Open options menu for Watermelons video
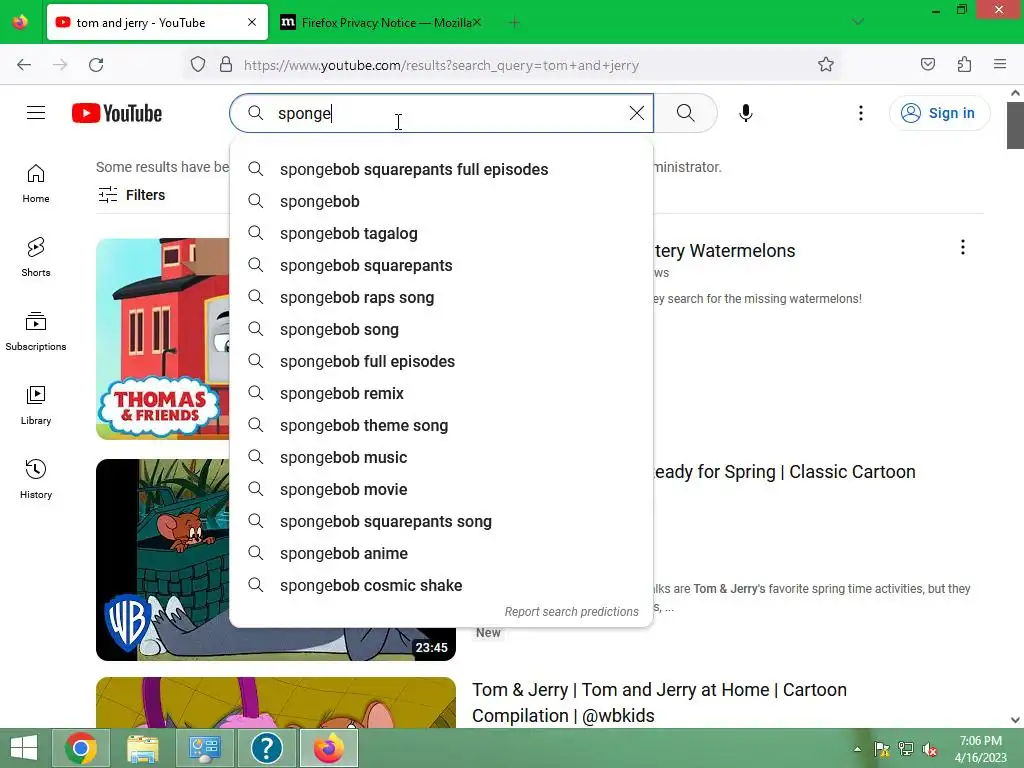Image resolution: width=1024 pixels, height=768 pixels. tap(962, 247)
